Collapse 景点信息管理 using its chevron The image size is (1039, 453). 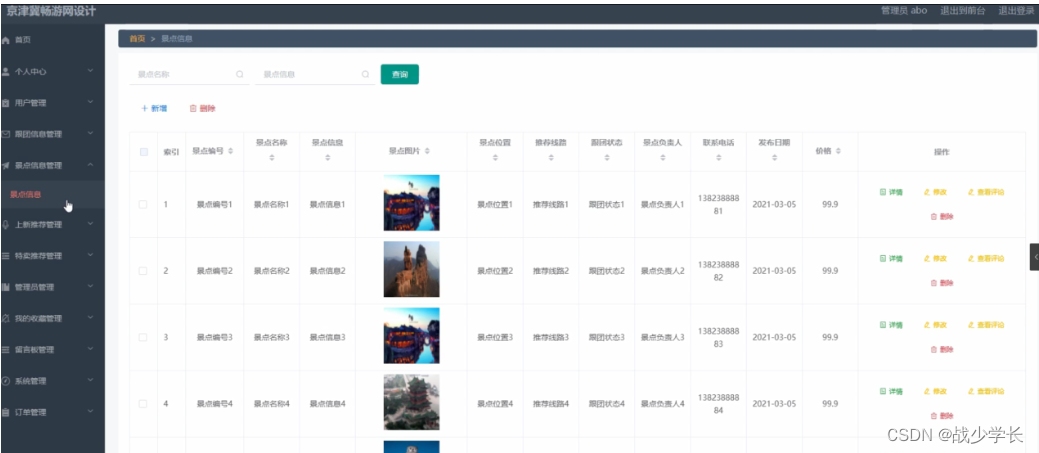(x=91, y=165)
